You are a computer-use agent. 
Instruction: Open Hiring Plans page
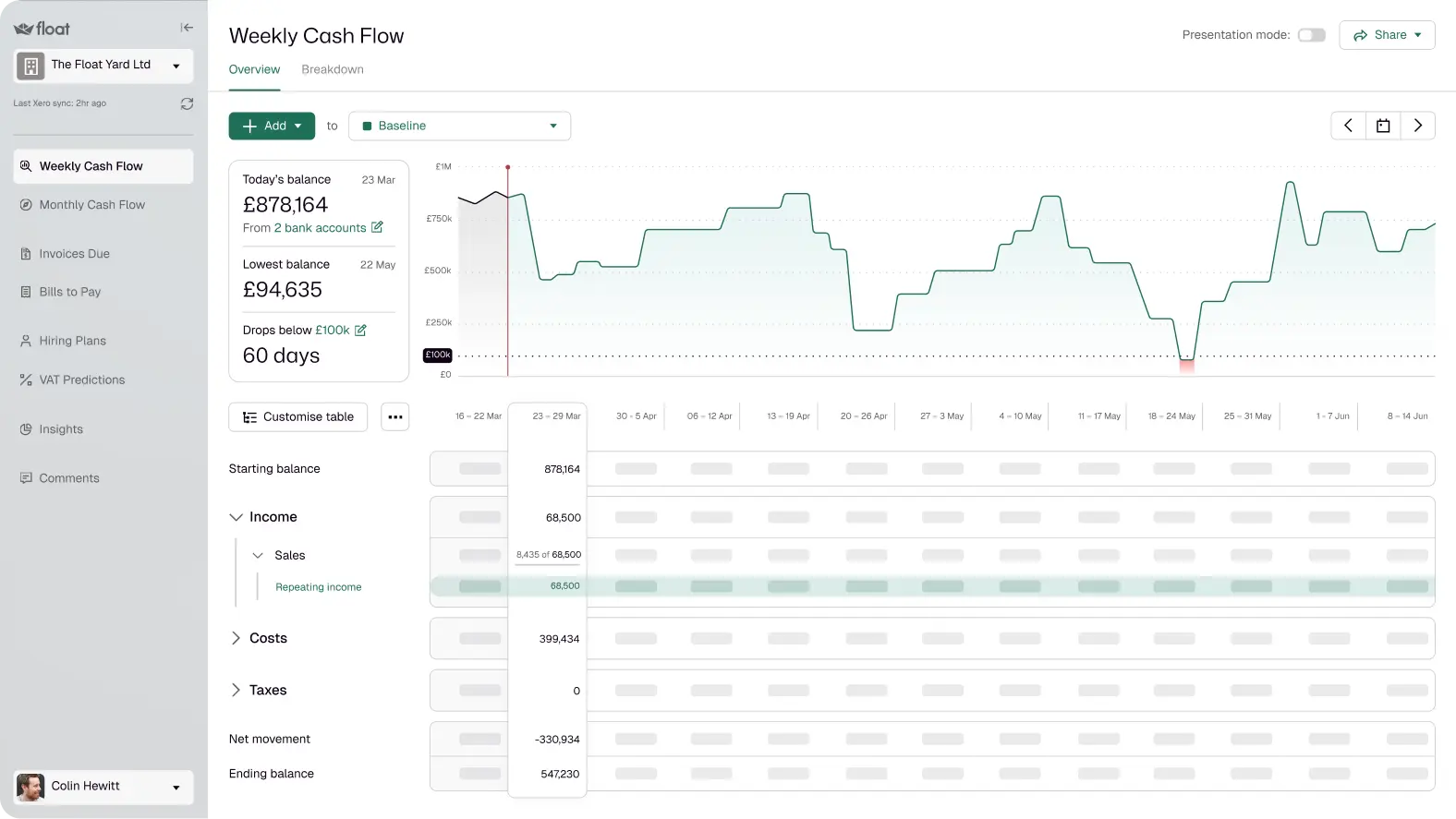72,341
